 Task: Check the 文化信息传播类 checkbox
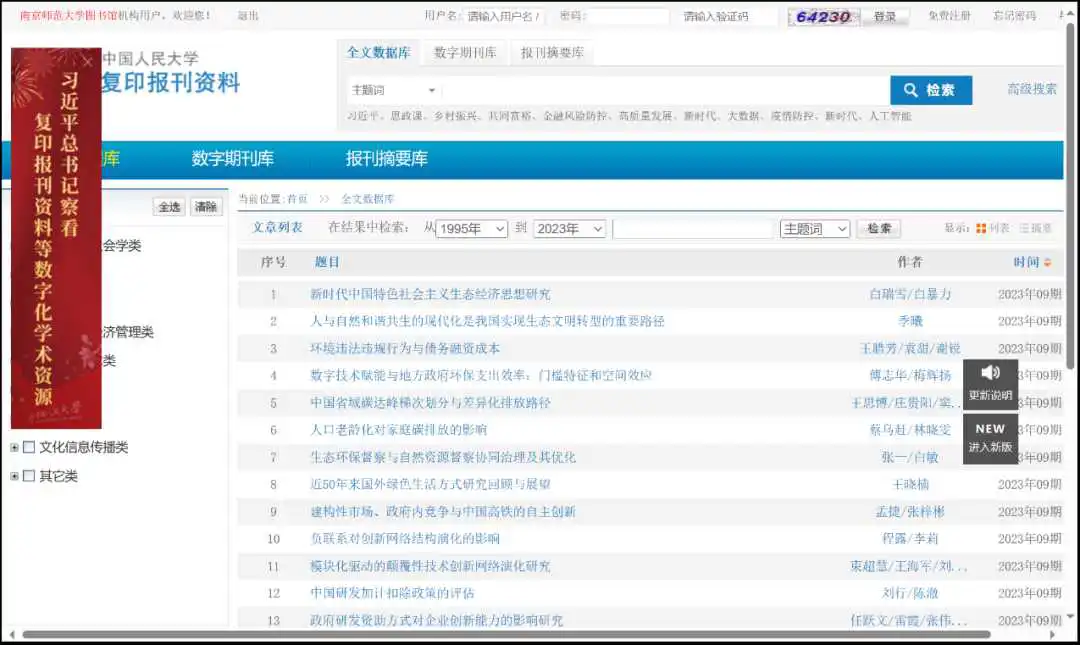point(29,447)
